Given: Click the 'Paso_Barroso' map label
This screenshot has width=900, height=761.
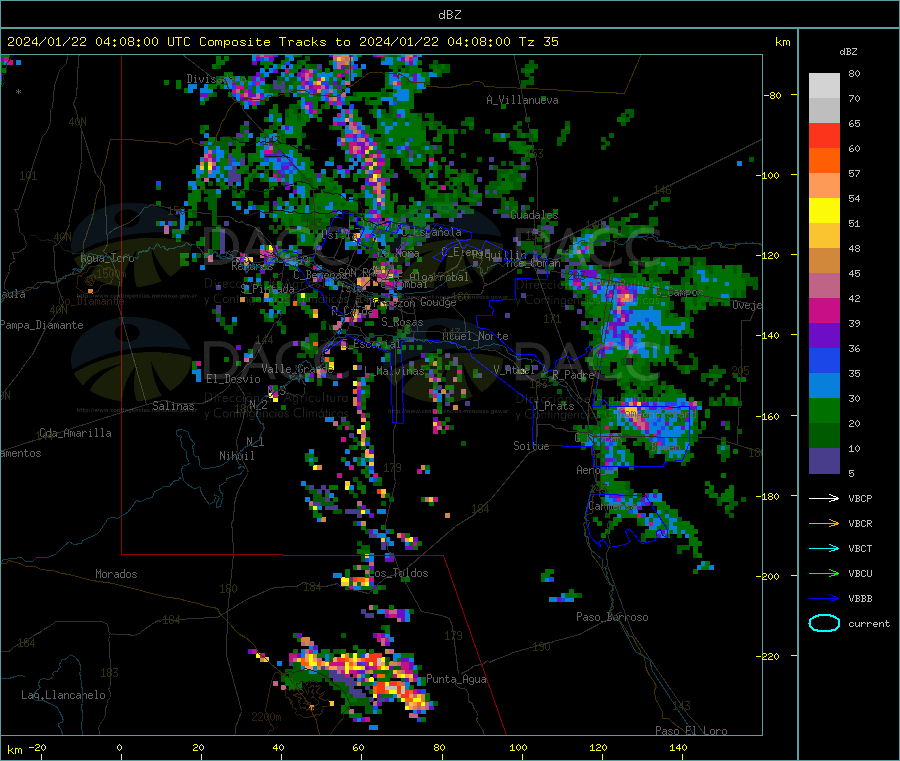Looking at the screenshot, I should (x=612, y=617).
